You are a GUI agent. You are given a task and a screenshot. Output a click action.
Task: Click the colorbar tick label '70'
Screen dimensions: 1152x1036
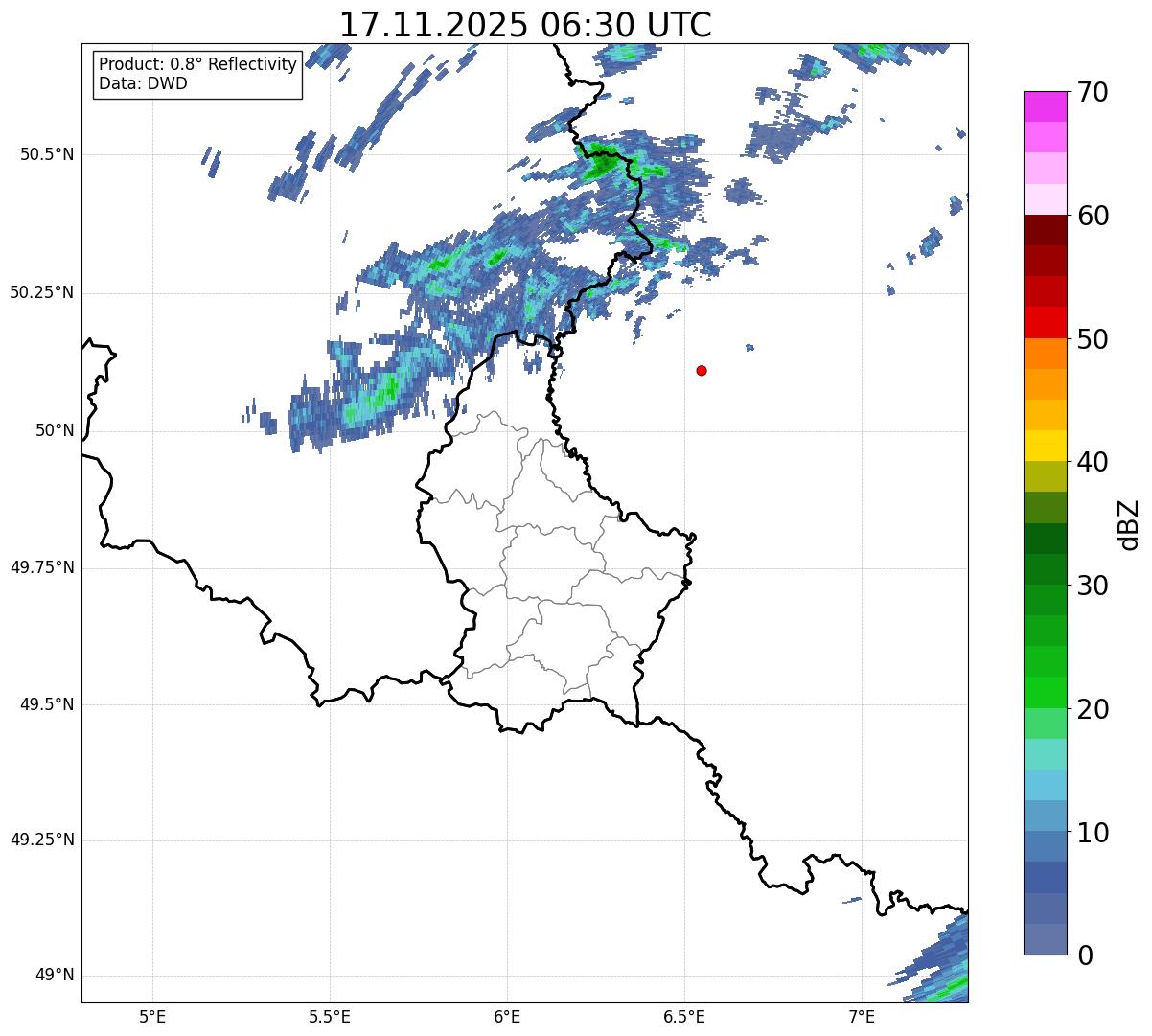point(1092,92)
